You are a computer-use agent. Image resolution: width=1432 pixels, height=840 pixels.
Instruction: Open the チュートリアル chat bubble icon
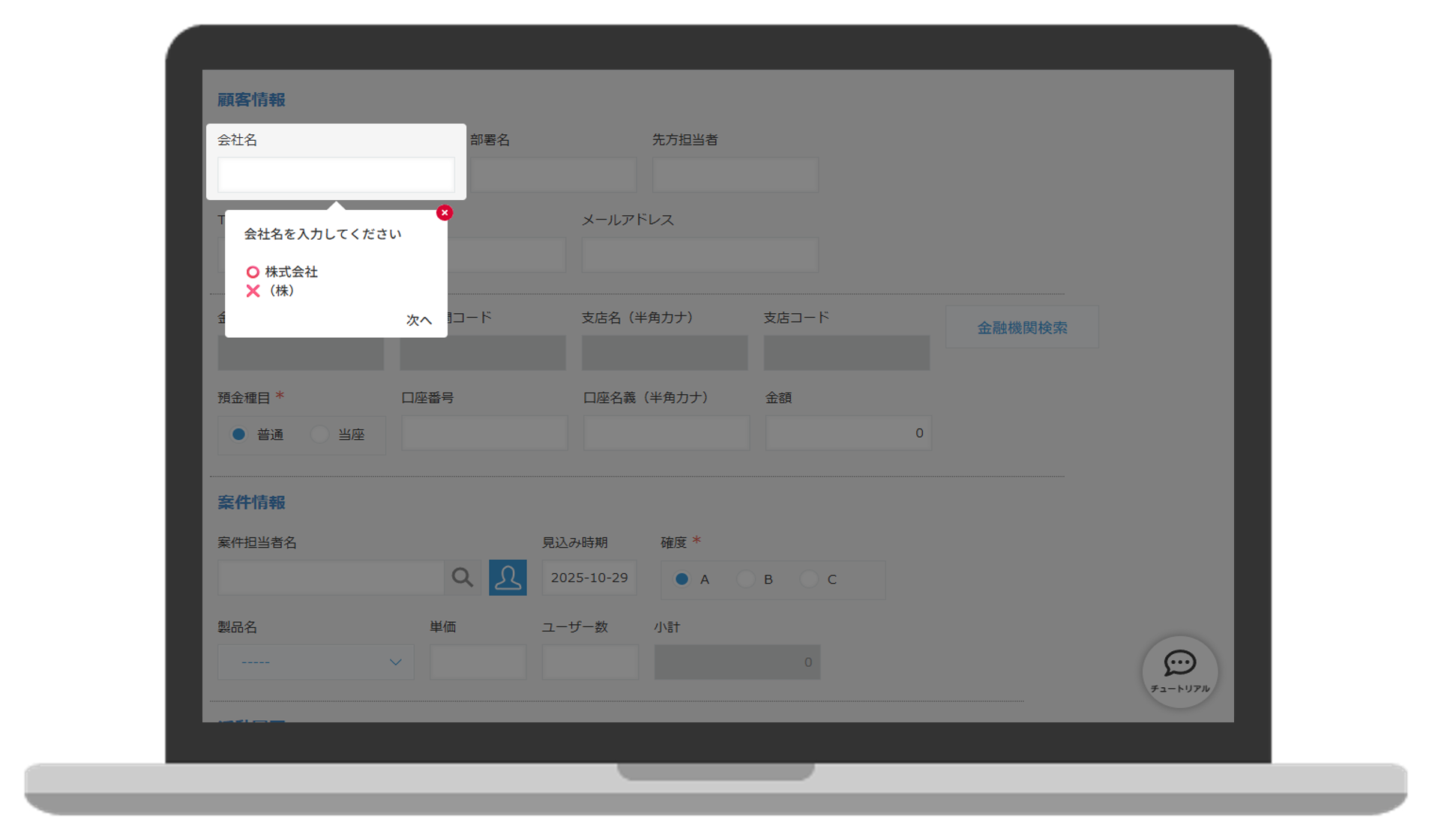tap(1179, 670)
